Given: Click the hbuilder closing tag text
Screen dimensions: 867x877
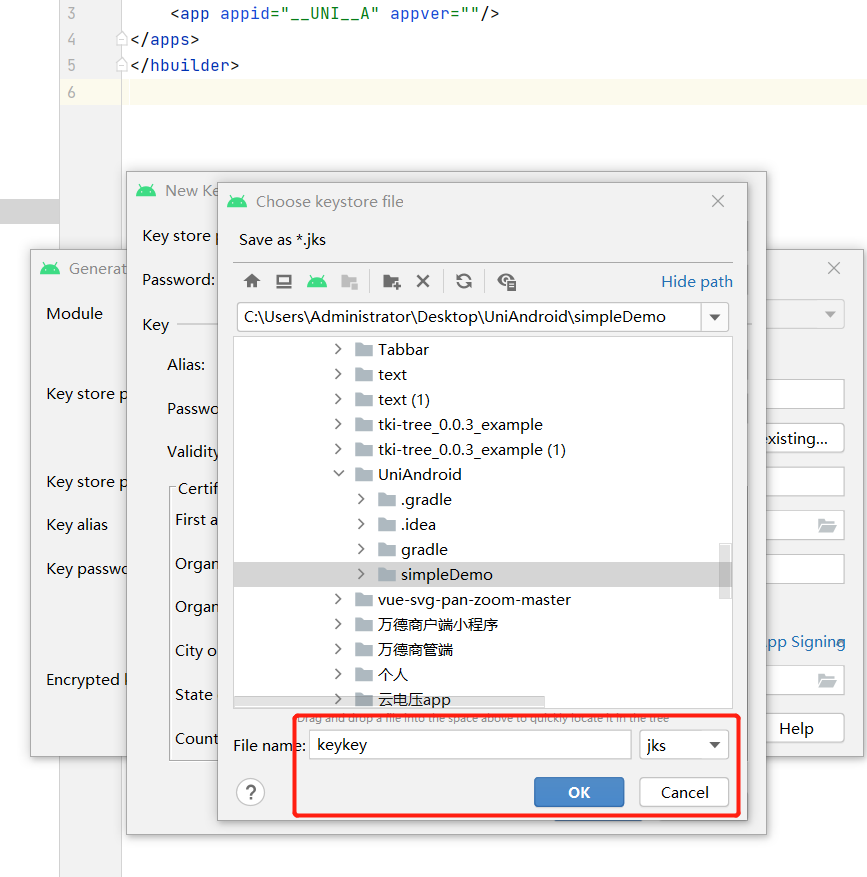Looking at the screenshot, I should coord(185,65).
